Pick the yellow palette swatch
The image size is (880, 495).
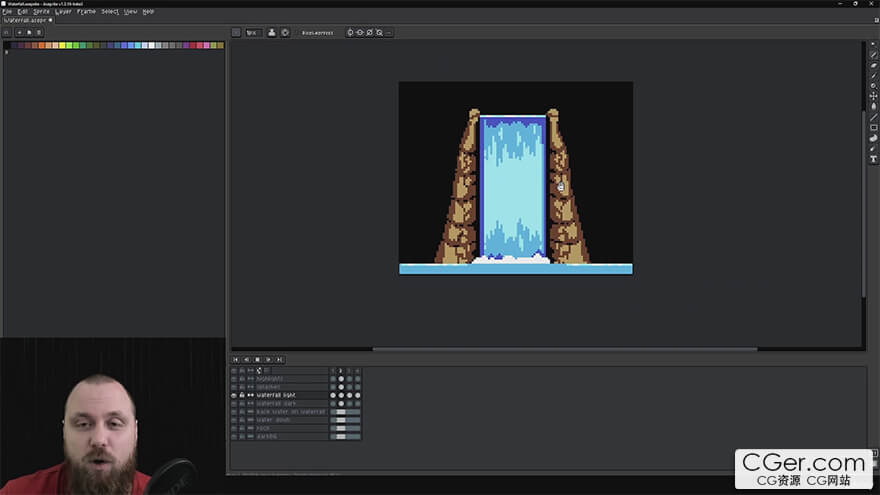(62, 45)
